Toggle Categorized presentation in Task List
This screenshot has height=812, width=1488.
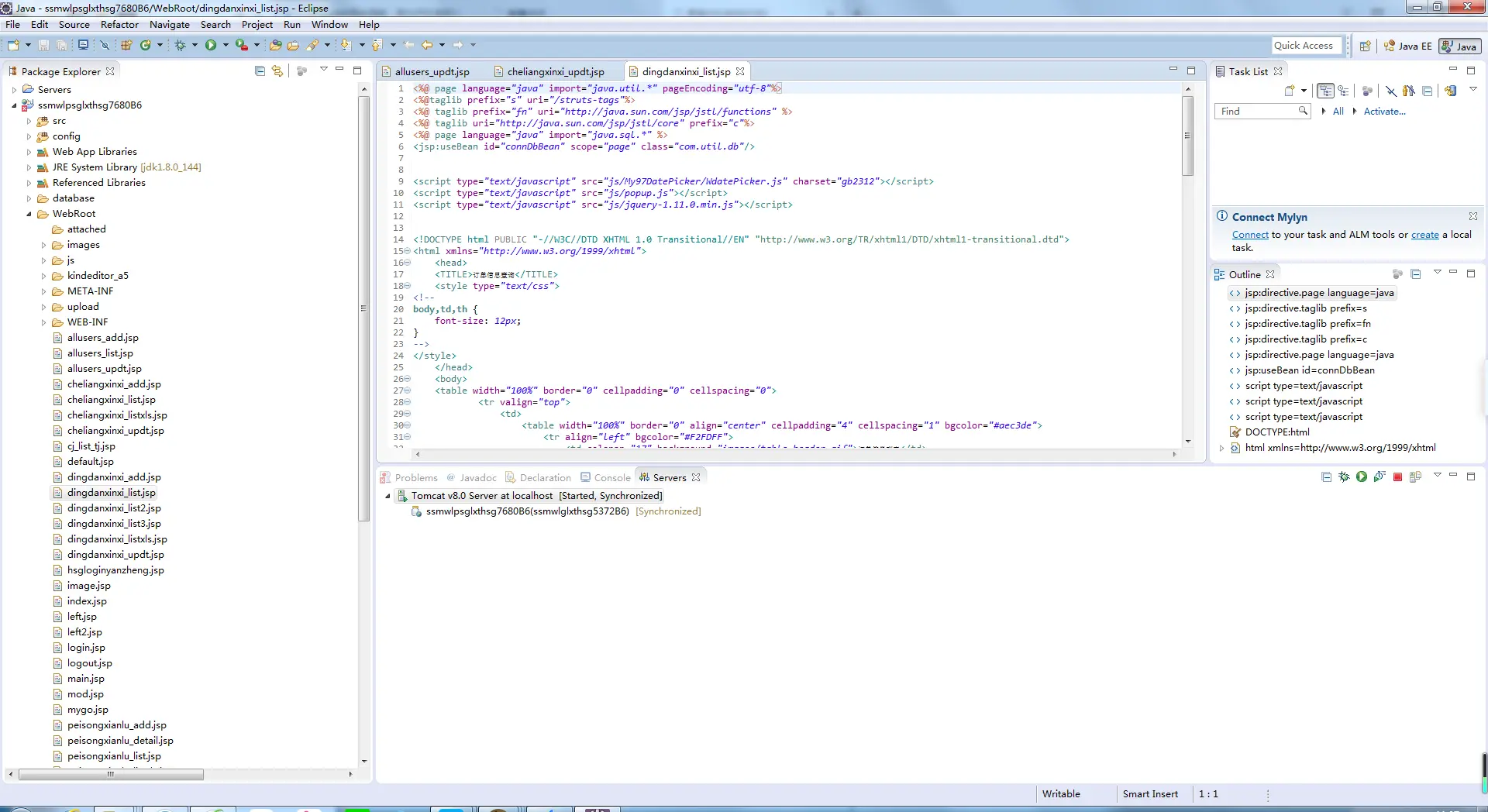(x=1325, y=91)
